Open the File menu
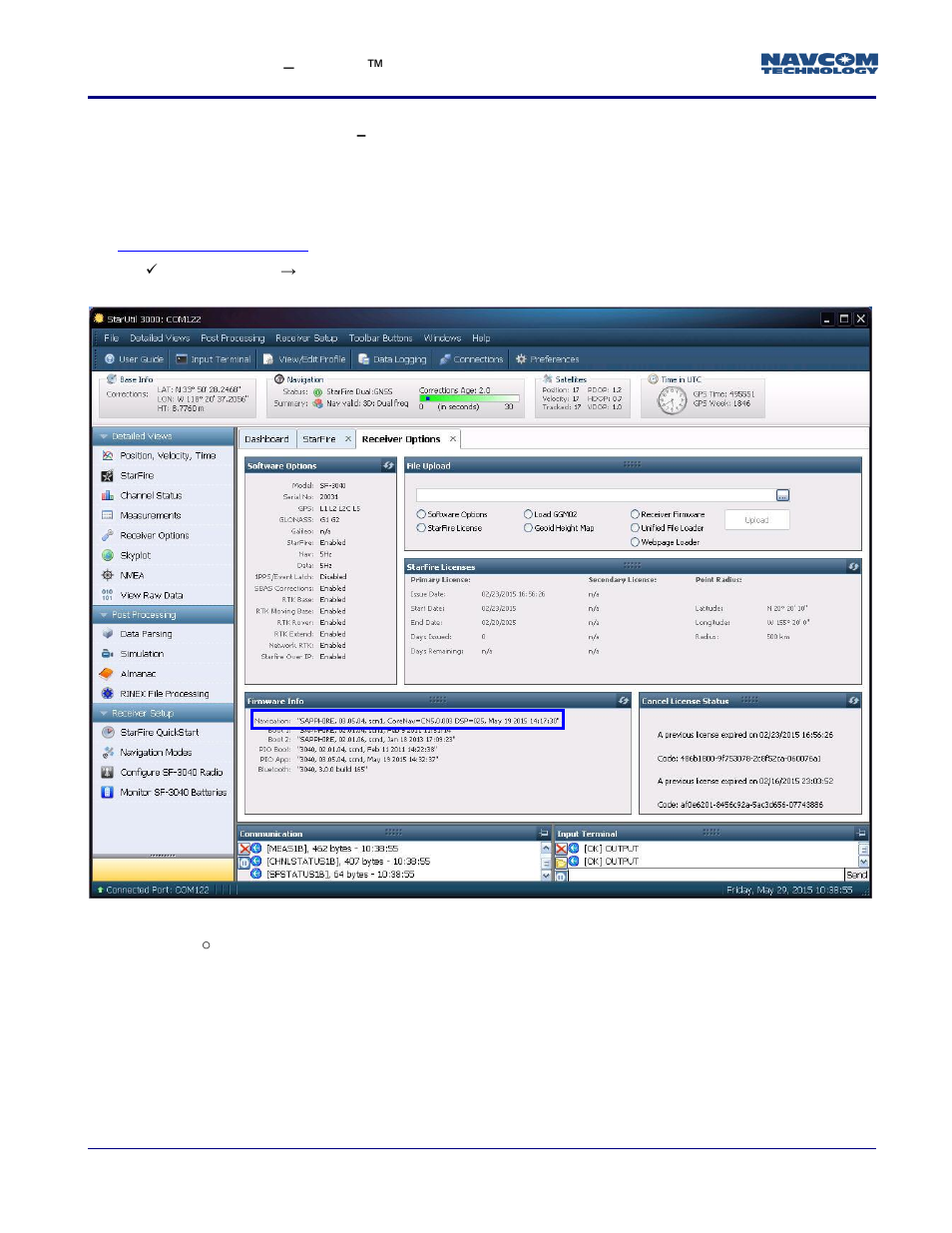The width and height of the screenshot is (952, 1233). 111,338
